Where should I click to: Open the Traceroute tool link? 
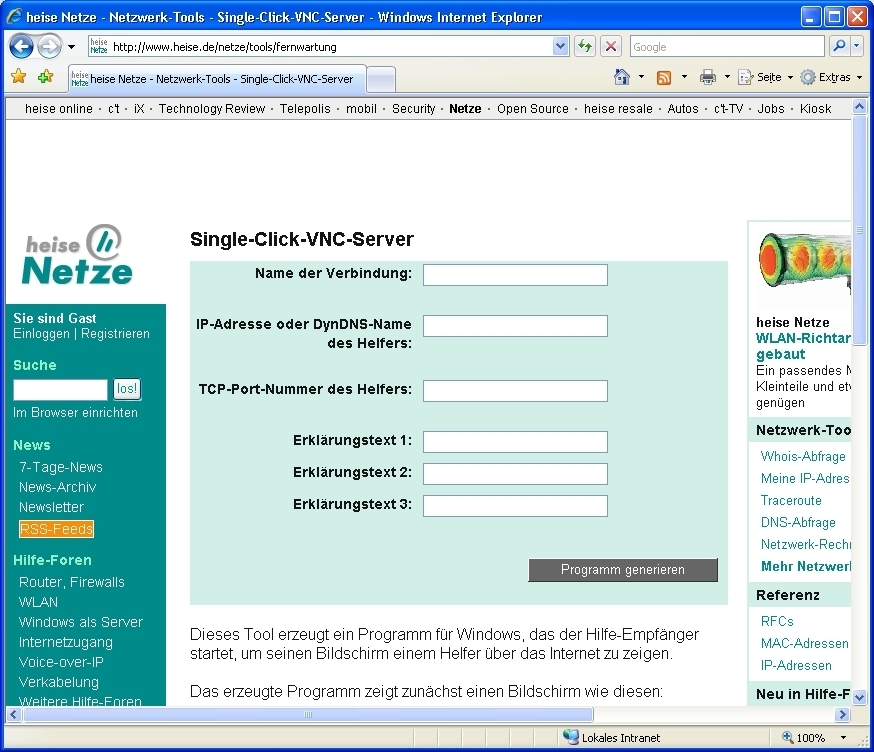(791, 500)
